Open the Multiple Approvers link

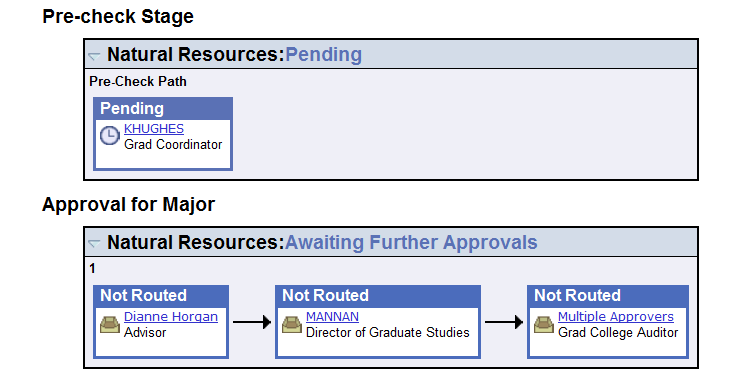615,316
